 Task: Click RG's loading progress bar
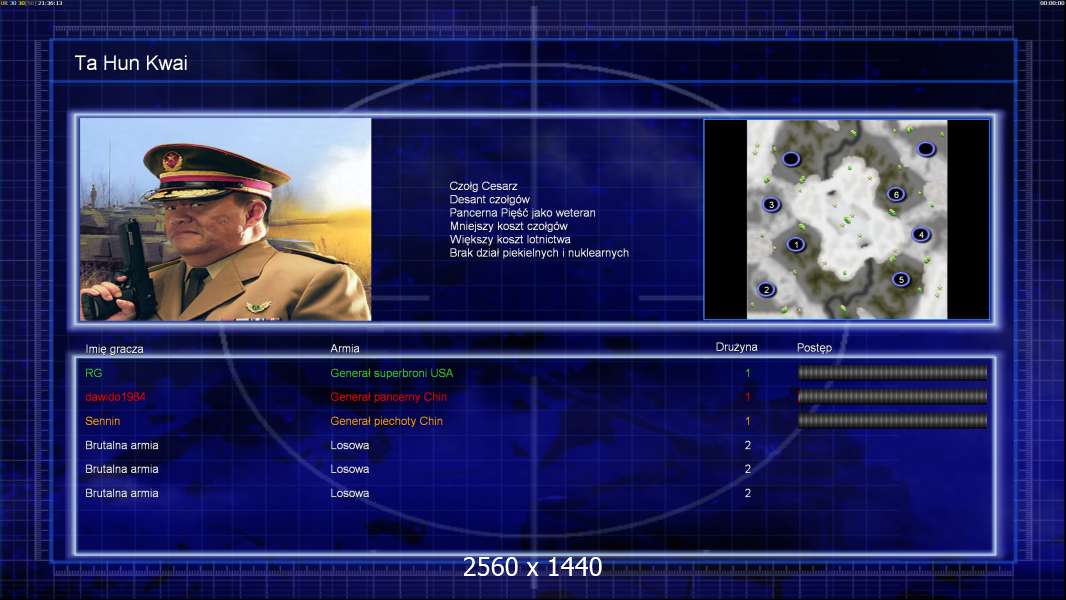point(893,372)
